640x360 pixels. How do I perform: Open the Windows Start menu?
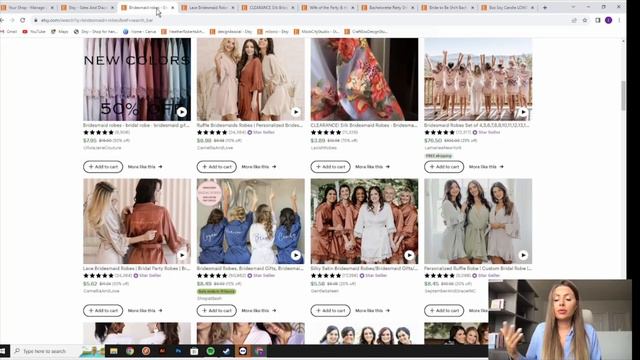pyautogui.click(x=3, y=351)
